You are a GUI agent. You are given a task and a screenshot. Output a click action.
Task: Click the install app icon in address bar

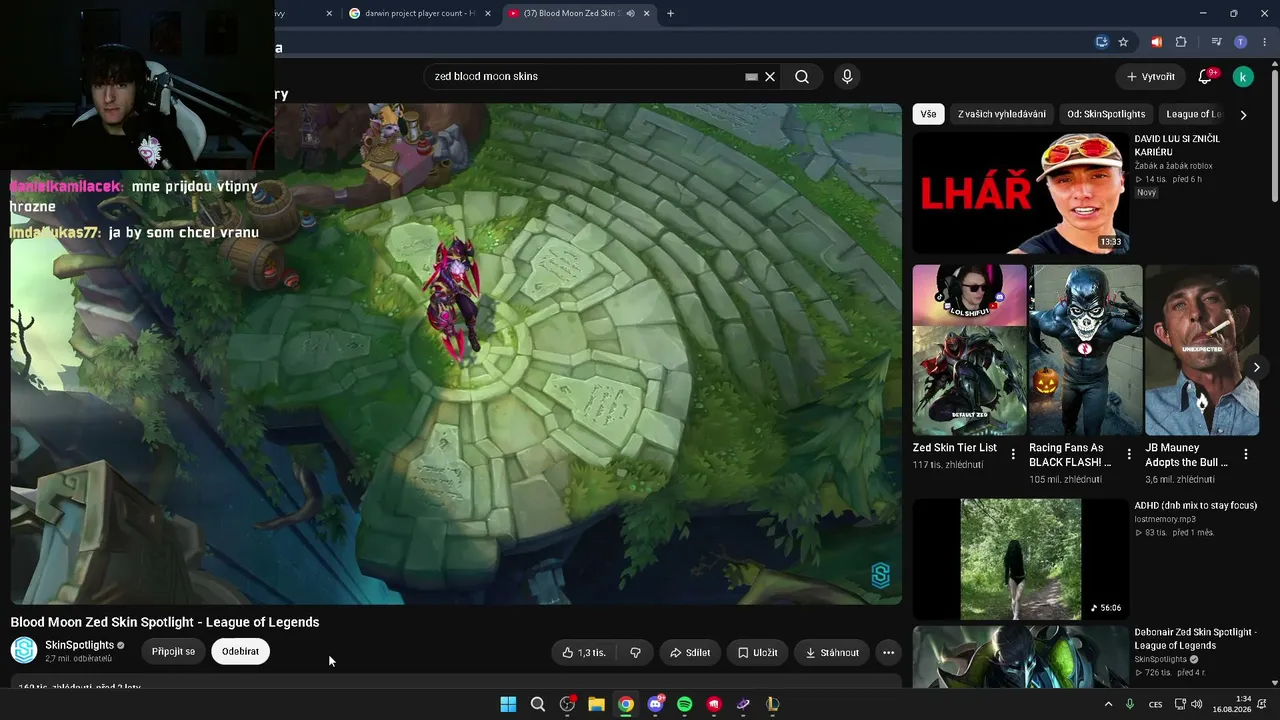click(1102, 42)
